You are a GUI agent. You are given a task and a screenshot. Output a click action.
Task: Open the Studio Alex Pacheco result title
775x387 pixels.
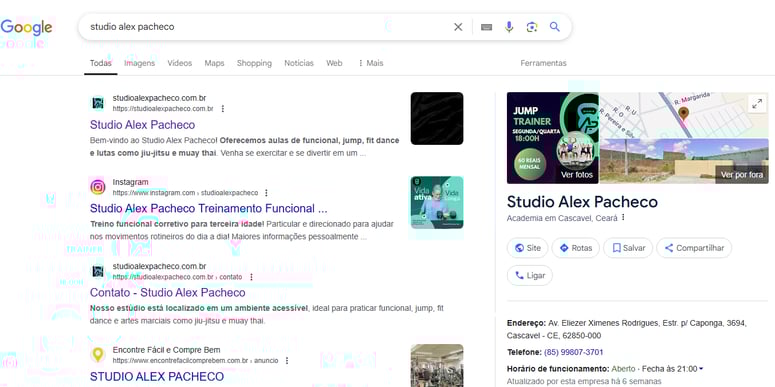pyautogui.click(x=142, y=125)
